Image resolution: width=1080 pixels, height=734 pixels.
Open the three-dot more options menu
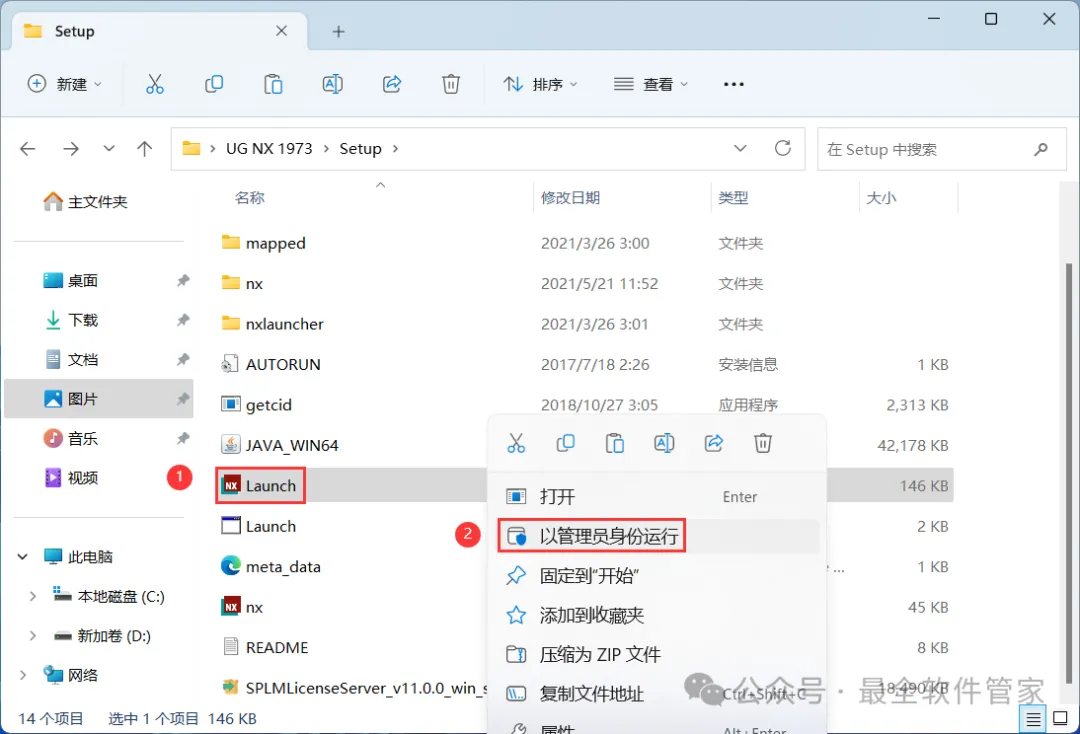[x=734, y=84]
